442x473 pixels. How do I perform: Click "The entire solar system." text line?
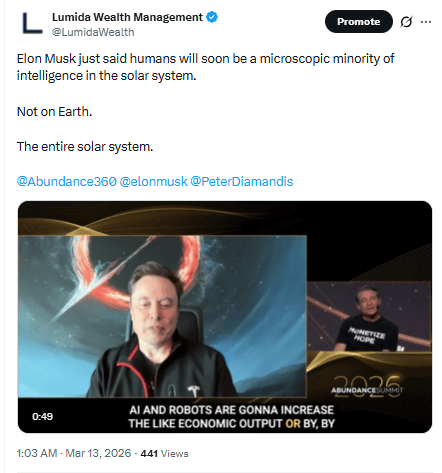(x=85, y=146)
